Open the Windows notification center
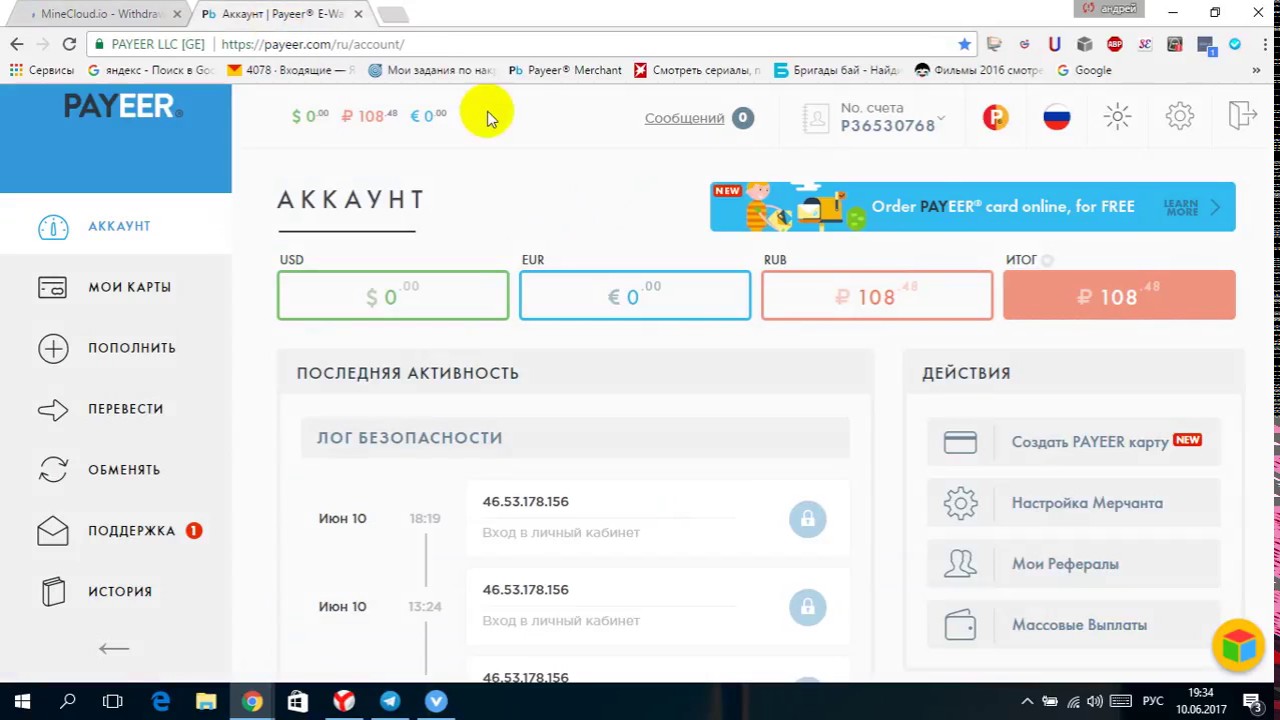The height and width of the screenshot is (720, 1280). coord(1253,702)
